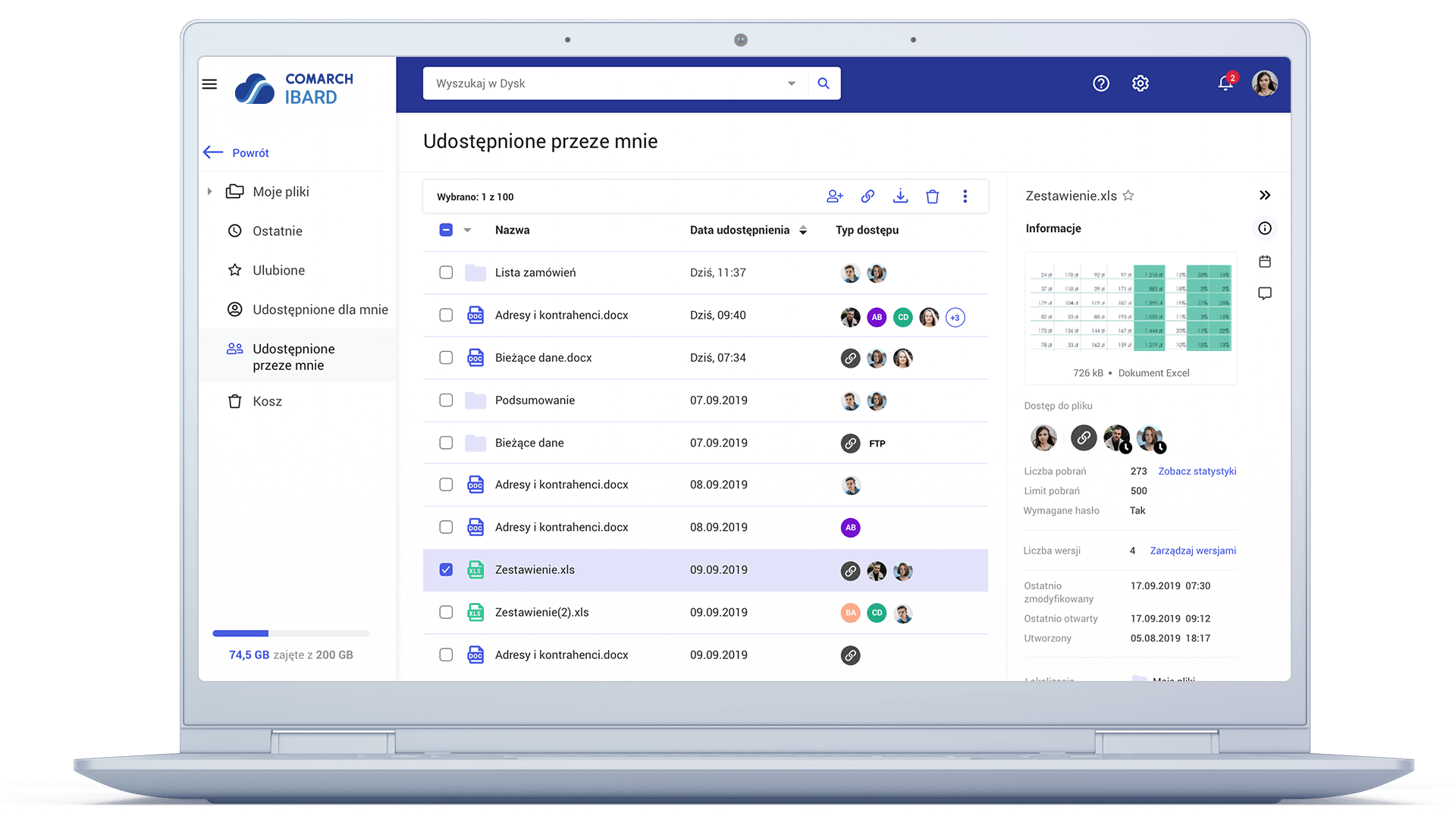
Task: Open the hamburger menu
Action: point(209,84)
